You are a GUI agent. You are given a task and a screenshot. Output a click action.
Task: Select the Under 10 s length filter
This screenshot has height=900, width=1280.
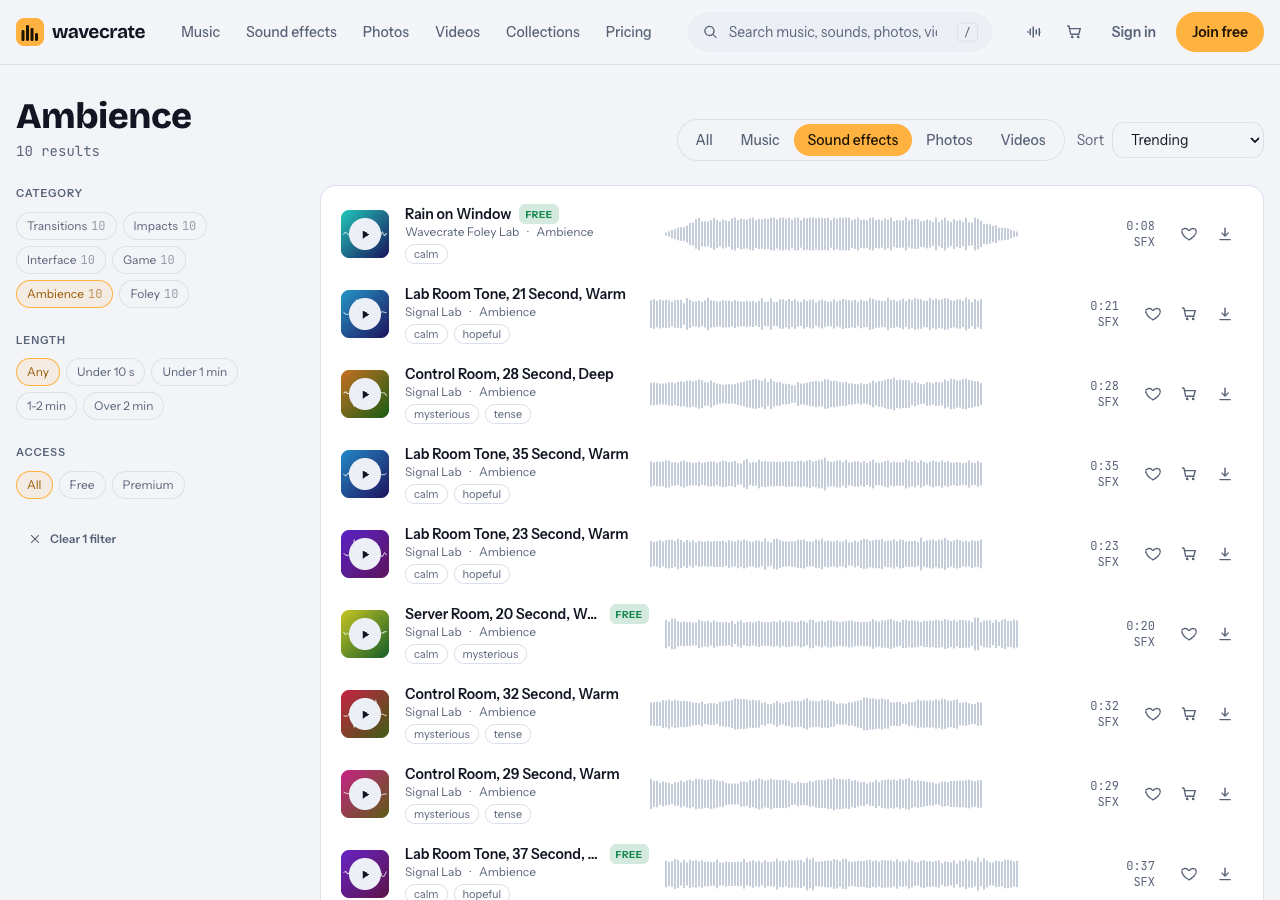pos(105,372)
